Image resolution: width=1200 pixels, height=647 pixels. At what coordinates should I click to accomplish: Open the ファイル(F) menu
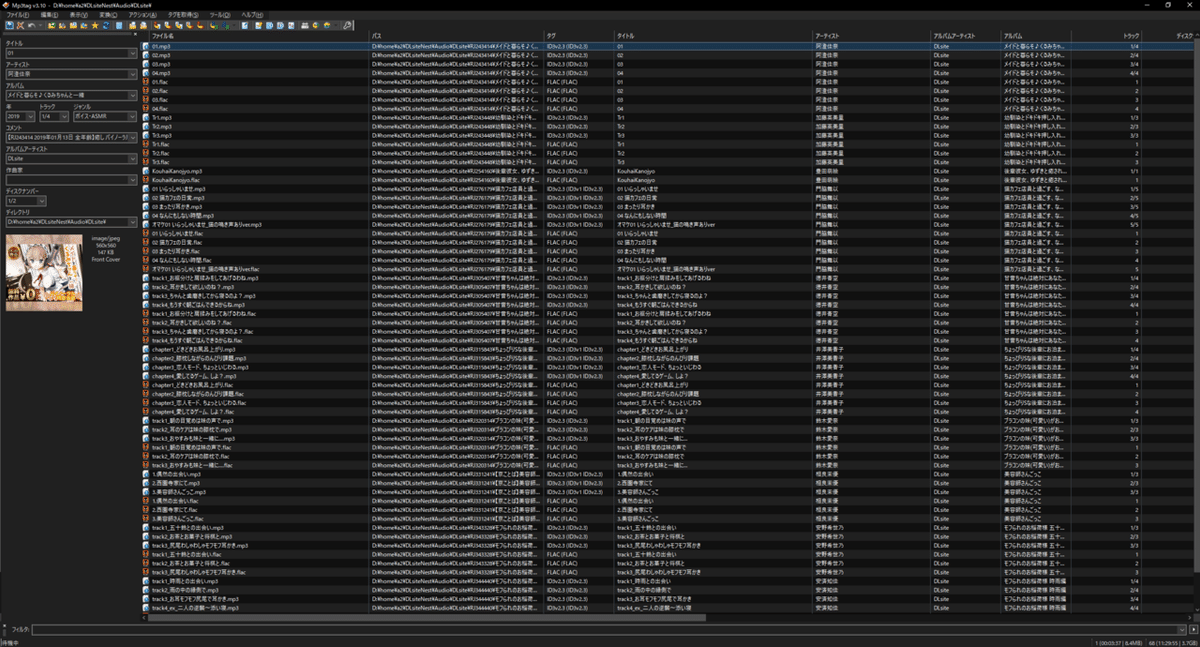[x=18, y=15]
